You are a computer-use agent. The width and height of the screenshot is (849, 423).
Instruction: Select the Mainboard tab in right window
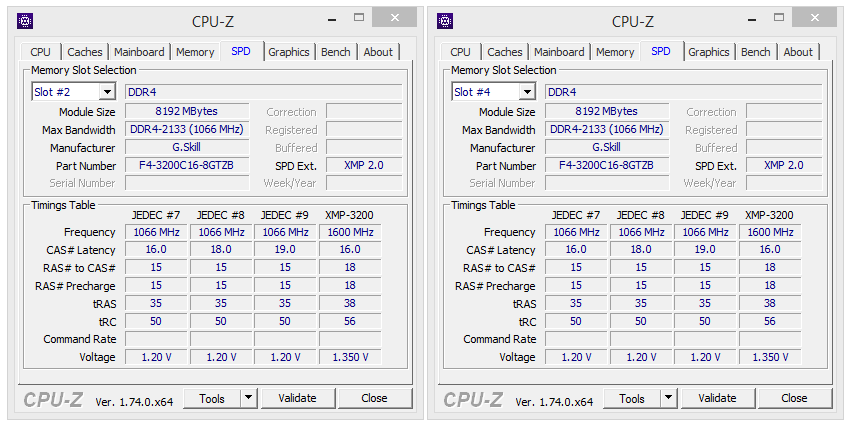pos(559,52)
